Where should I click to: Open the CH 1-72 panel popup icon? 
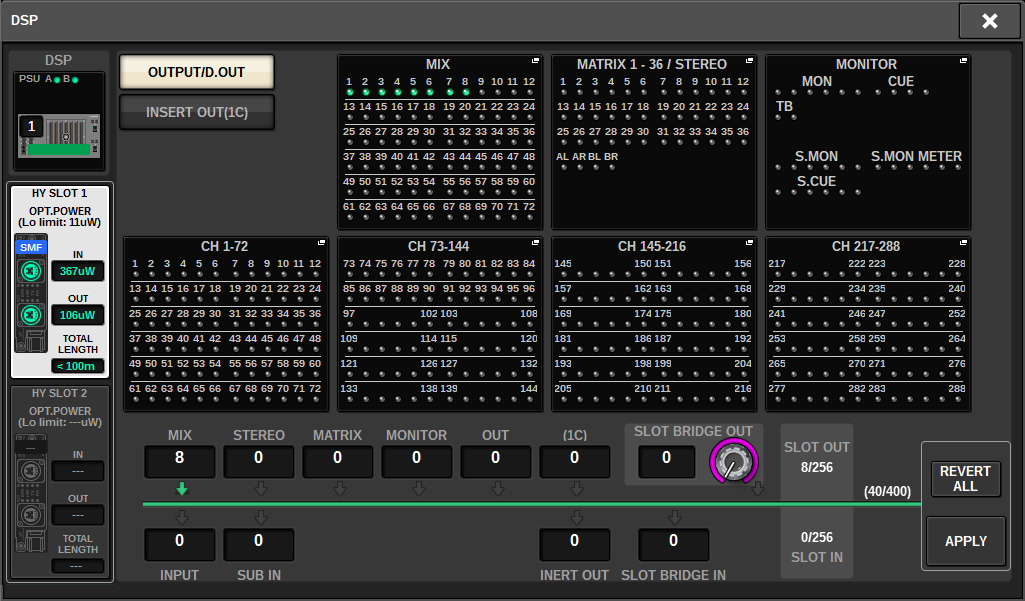tap(321, 244)
